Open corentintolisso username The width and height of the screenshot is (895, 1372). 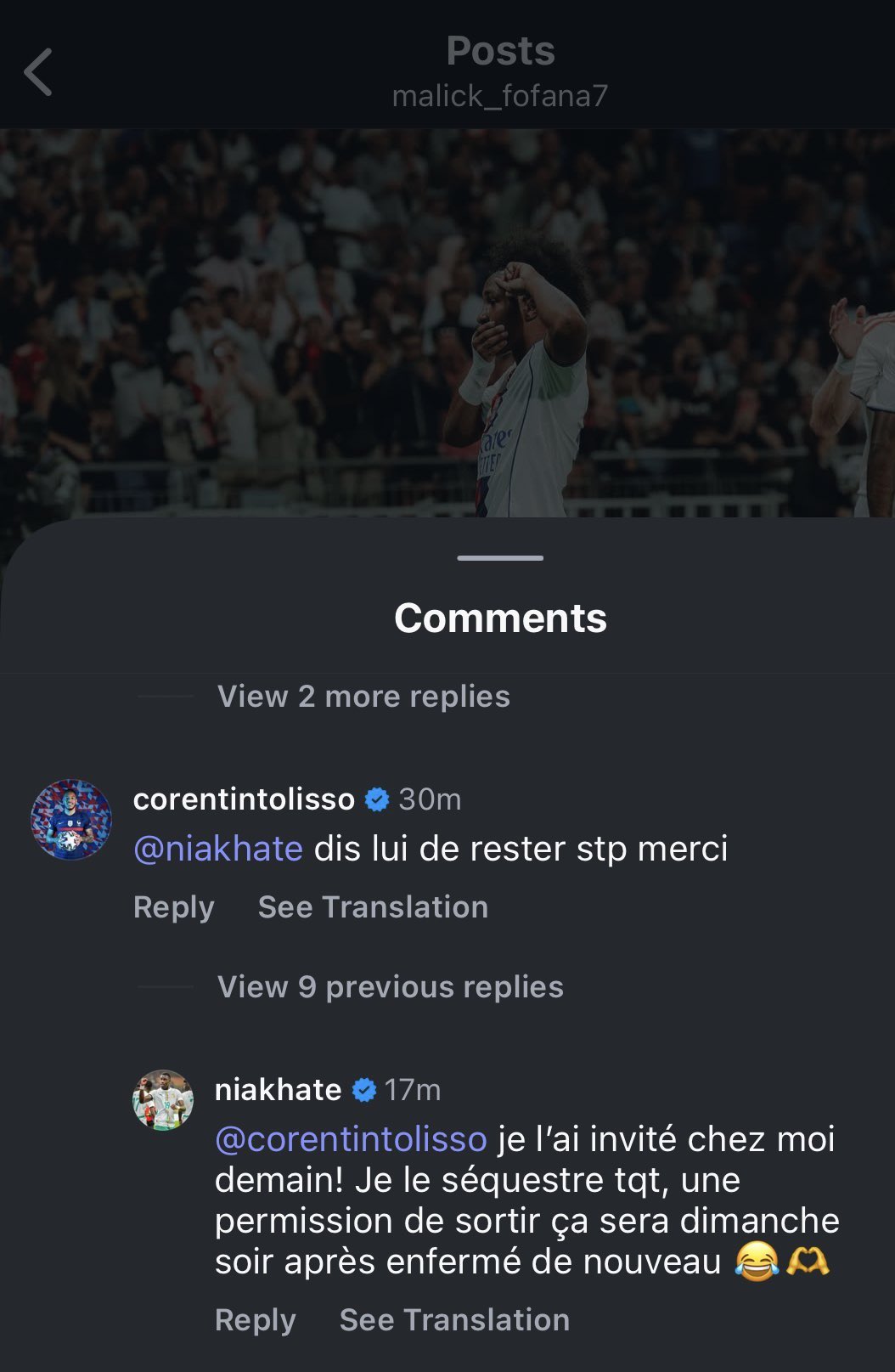[x=244, y=799]
